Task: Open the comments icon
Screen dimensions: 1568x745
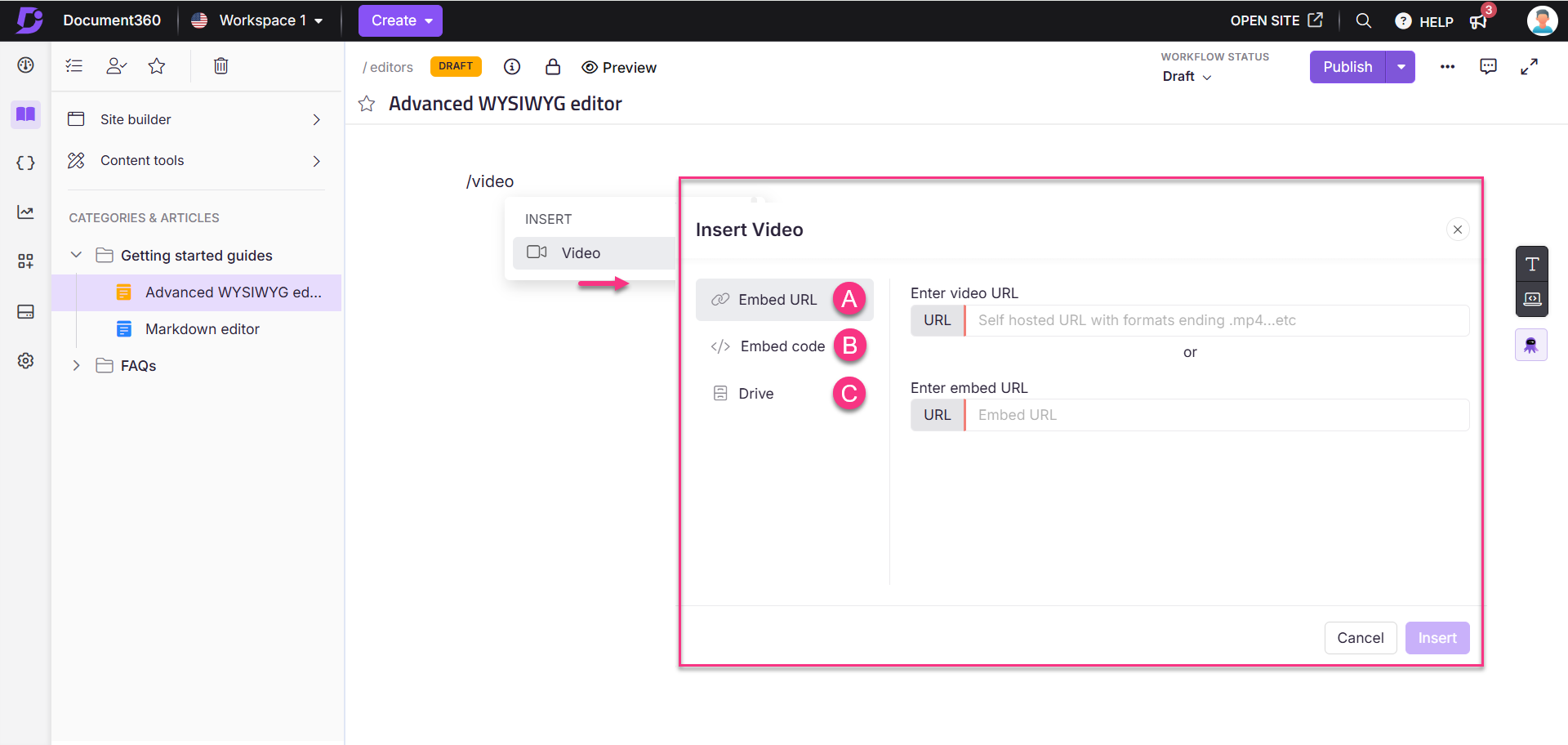Action: click(1488, 67)
